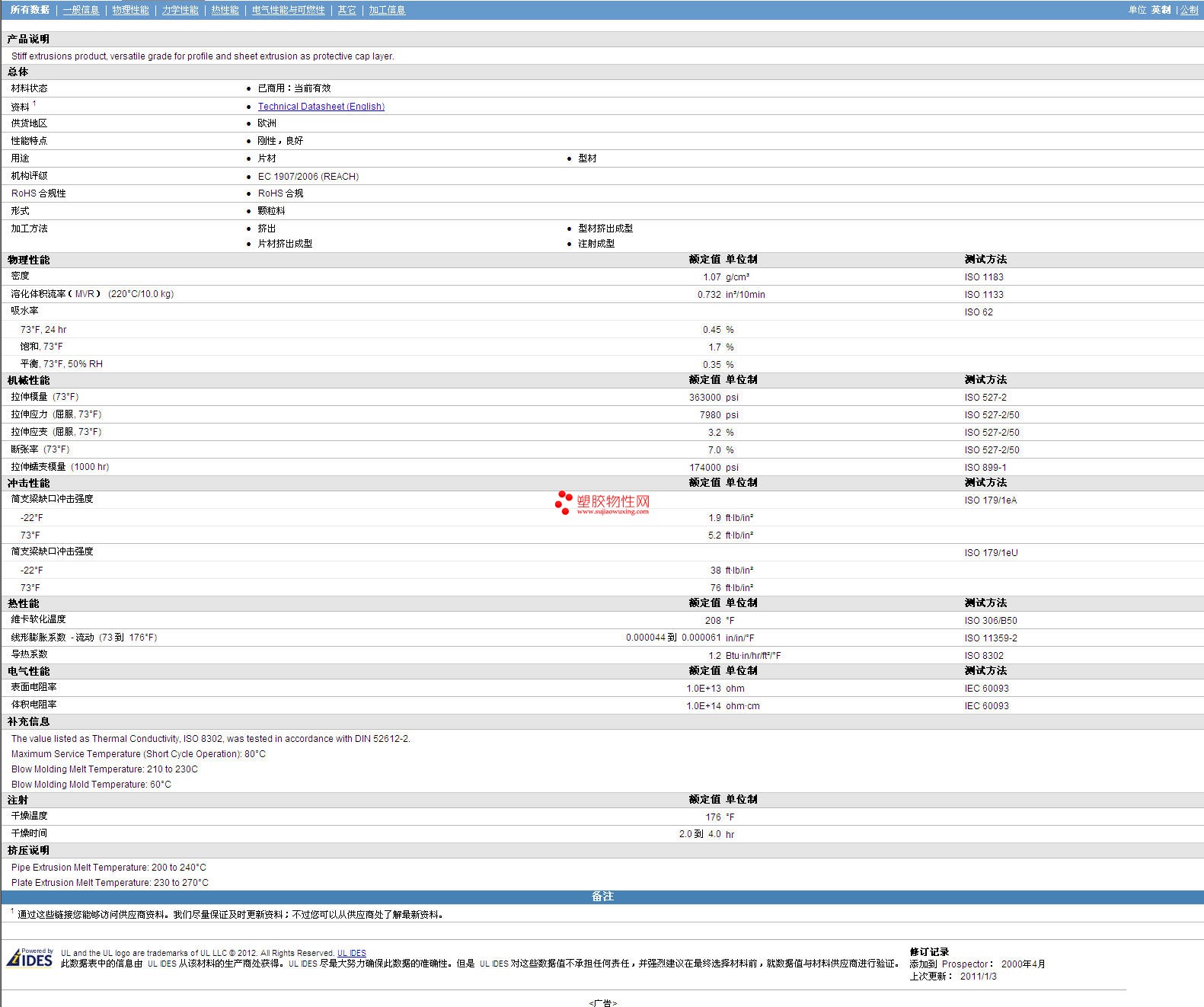The image size is (1204, 1007).
Task: Switch units to 公制 (metric)
Action: 1189,10
